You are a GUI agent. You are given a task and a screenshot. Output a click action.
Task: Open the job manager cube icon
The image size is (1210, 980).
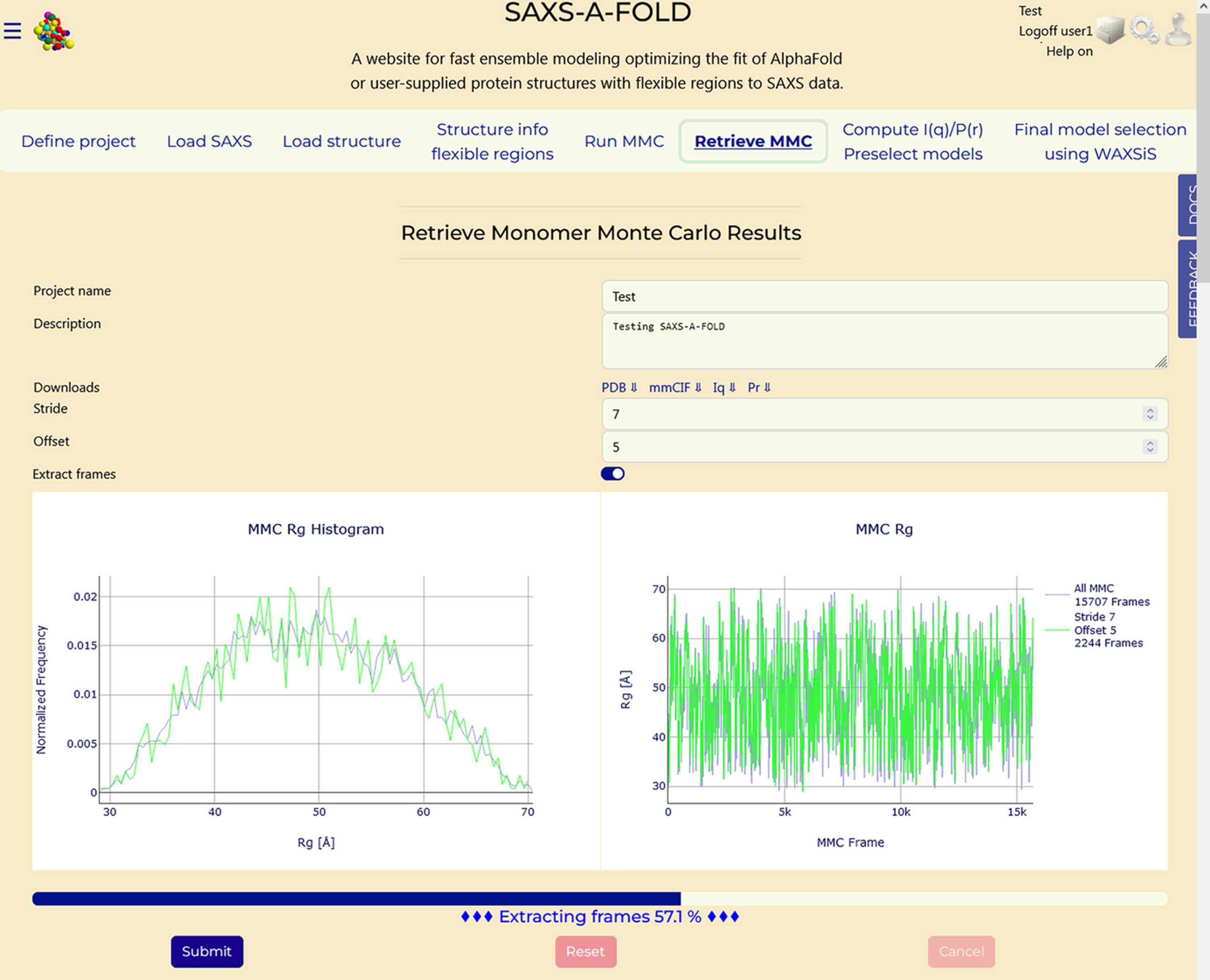pos(1110,29)
